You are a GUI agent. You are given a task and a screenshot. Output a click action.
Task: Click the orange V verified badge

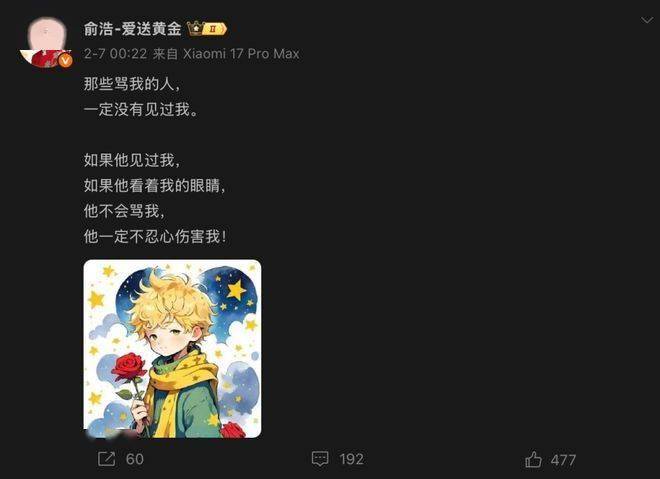point(64,61)
